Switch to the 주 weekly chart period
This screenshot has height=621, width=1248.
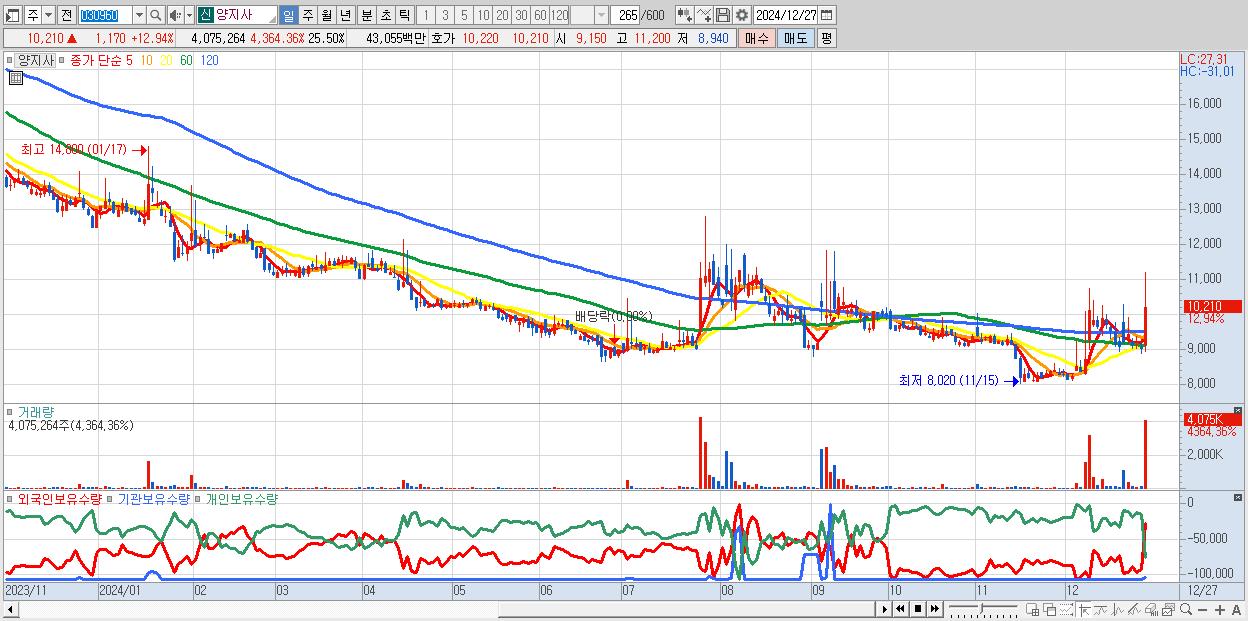tap(307, 15)
